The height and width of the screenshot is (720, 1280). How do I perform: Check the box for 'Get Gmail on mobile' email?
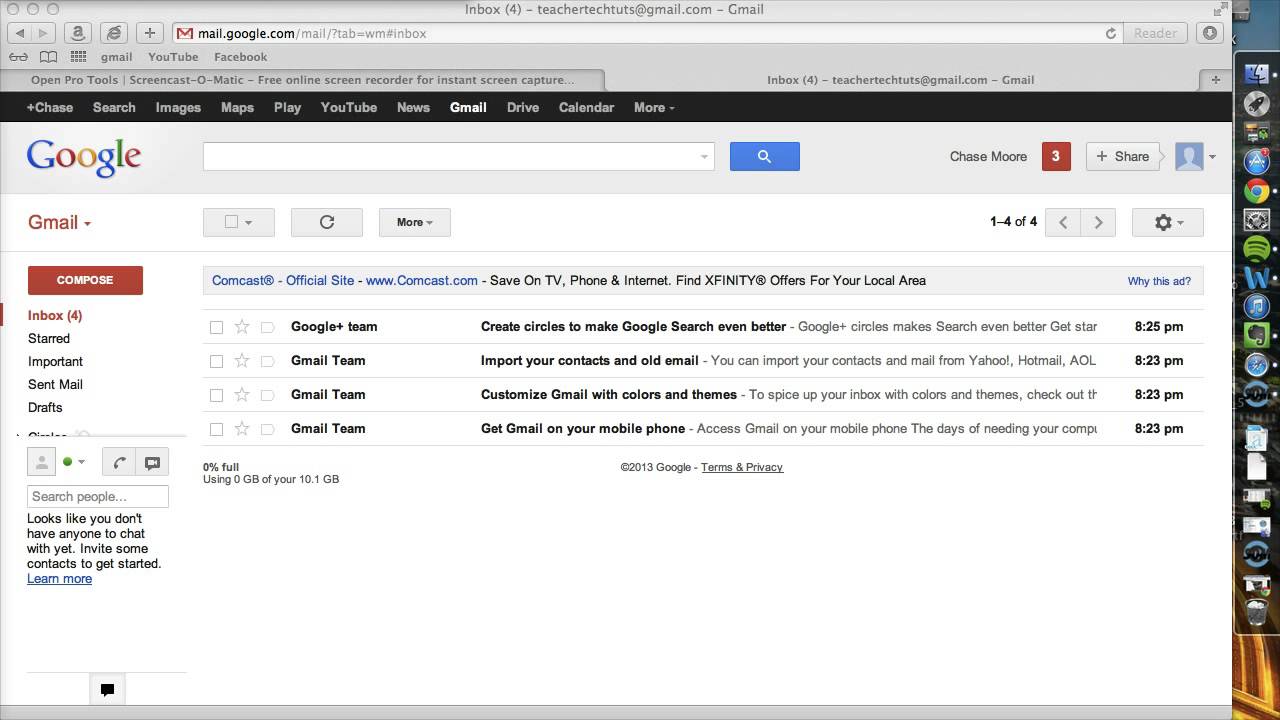tap(216, 429)
